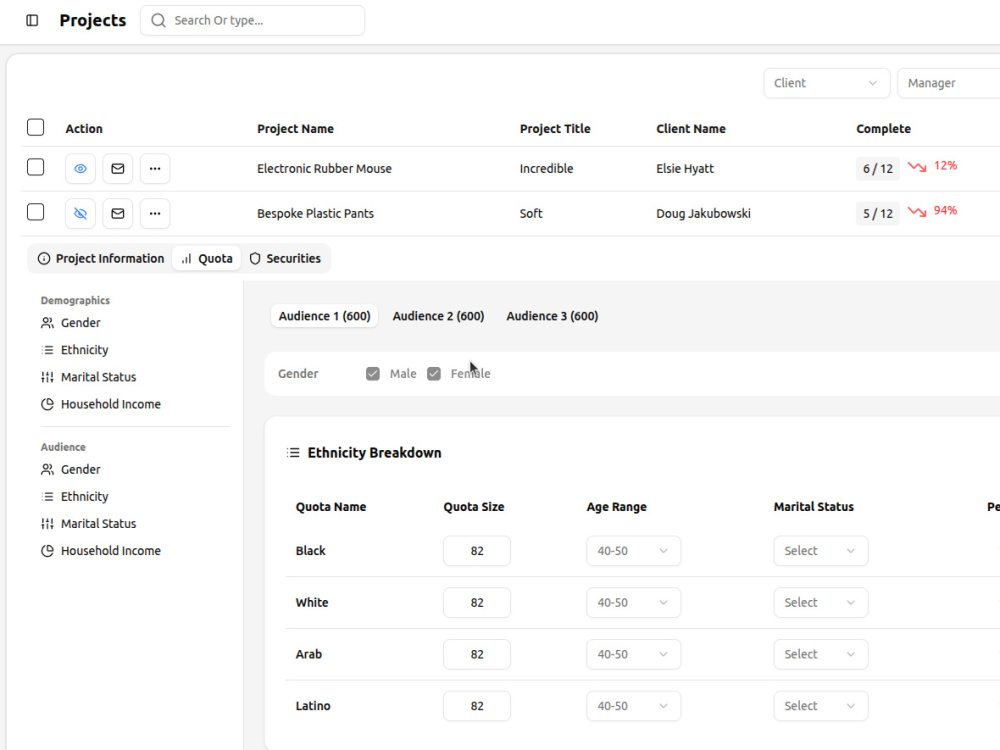Click the Audience Marital Status sliders icon

(47, 524)
